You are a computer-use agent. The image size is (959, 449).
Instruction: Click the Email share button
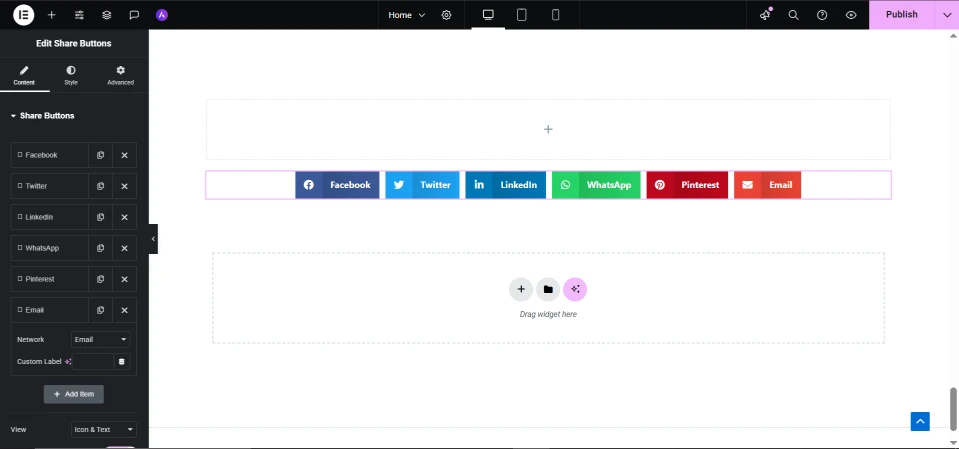(x=767, y=185)
